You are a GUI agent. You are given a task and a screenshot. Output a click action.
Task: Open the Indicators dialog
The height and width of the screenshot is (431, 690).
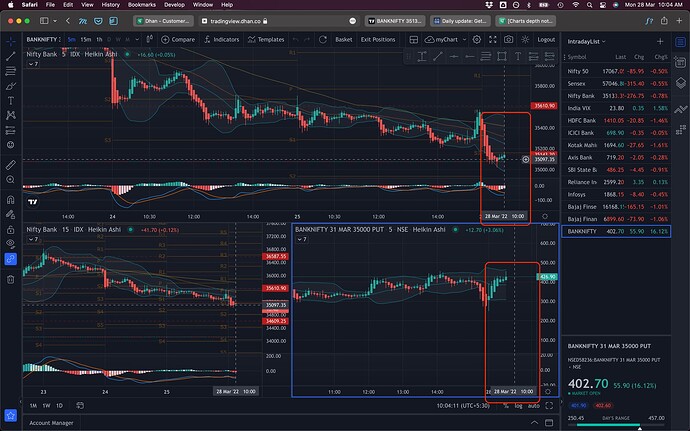(x=221, y=40)
